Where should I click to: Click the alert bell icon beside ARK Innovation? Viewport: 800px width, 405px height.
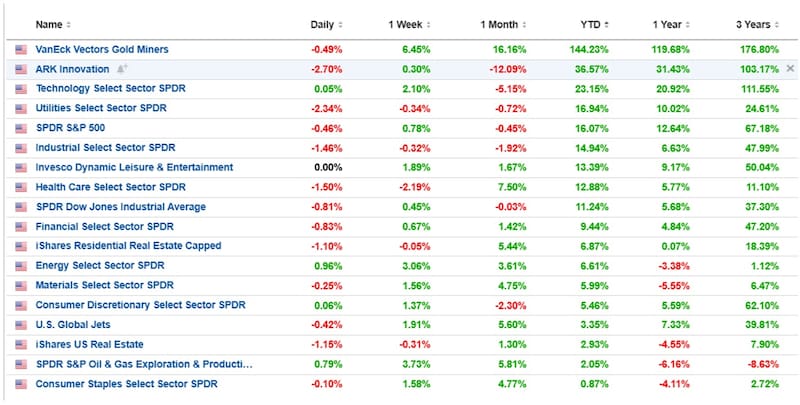pyautogui.click(x=122, y=69)
